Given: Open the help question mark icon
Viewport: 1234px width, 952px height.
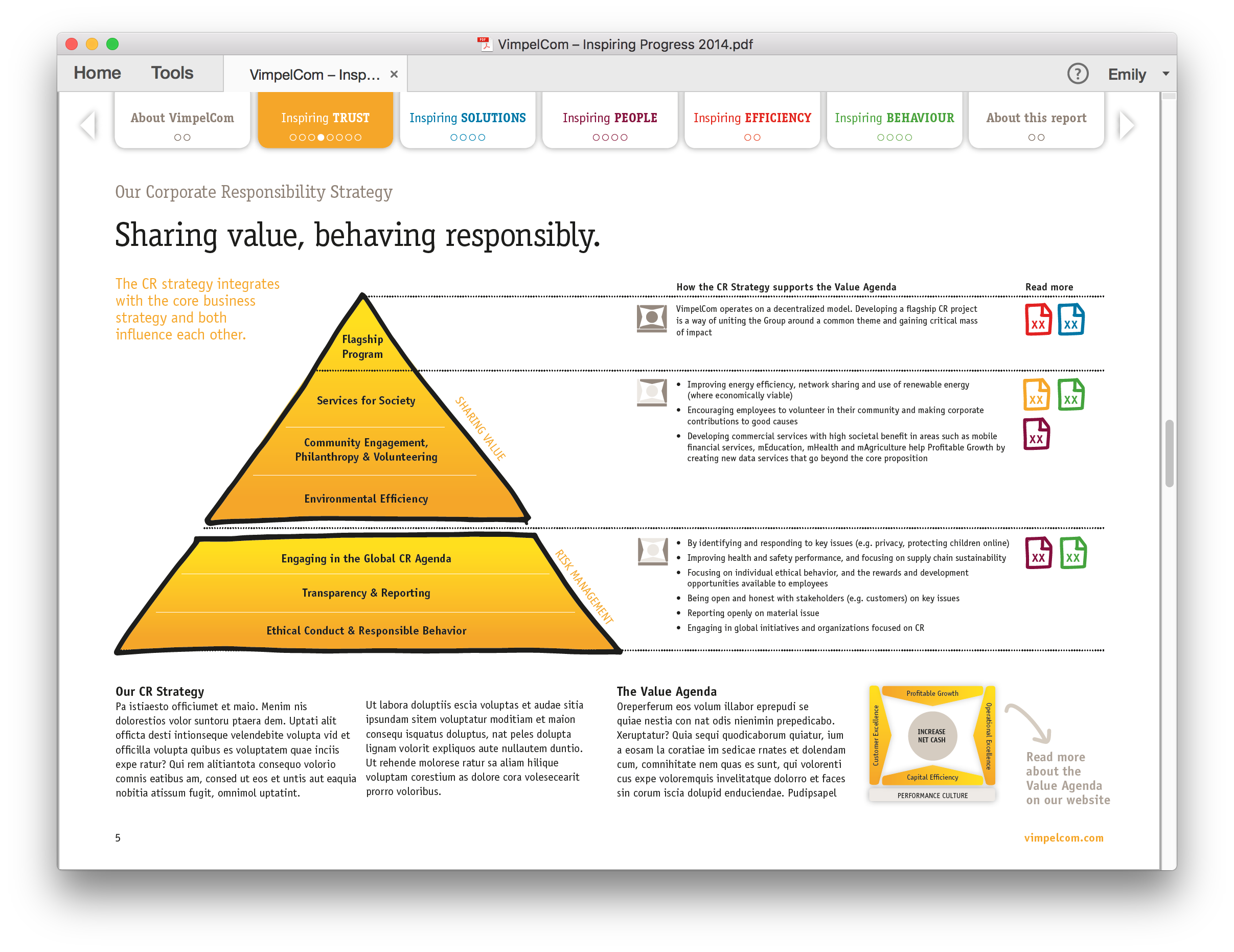Looking at the screenshot, I should click(x=1078, y=74).
